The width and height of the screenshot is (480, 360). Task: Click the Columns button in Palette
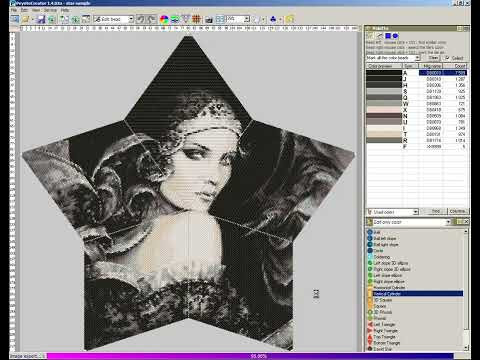click(457, 212)
